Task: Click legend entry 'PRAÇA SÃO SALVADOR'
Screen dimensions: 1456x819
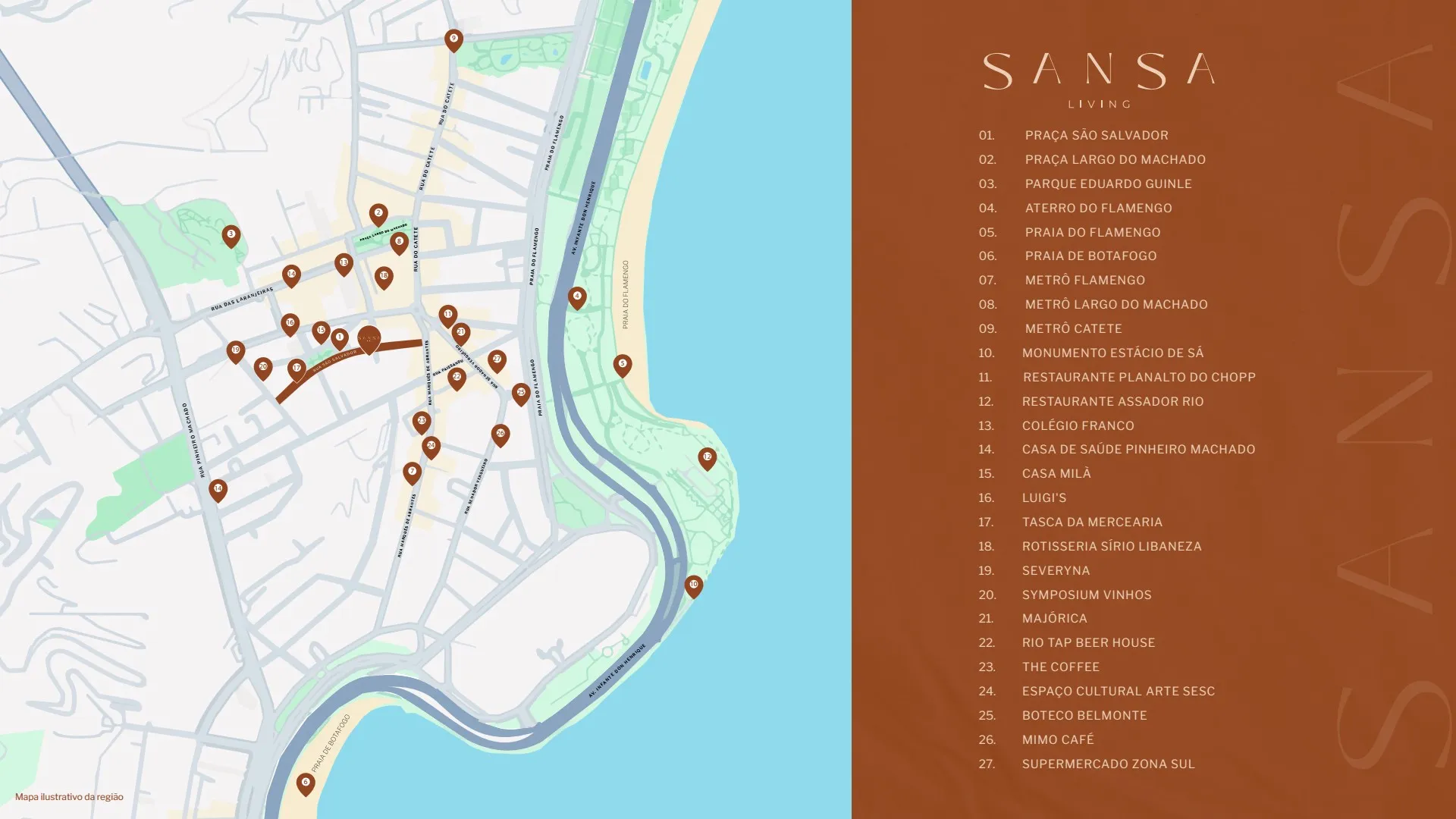Action: coord(1097,135)
